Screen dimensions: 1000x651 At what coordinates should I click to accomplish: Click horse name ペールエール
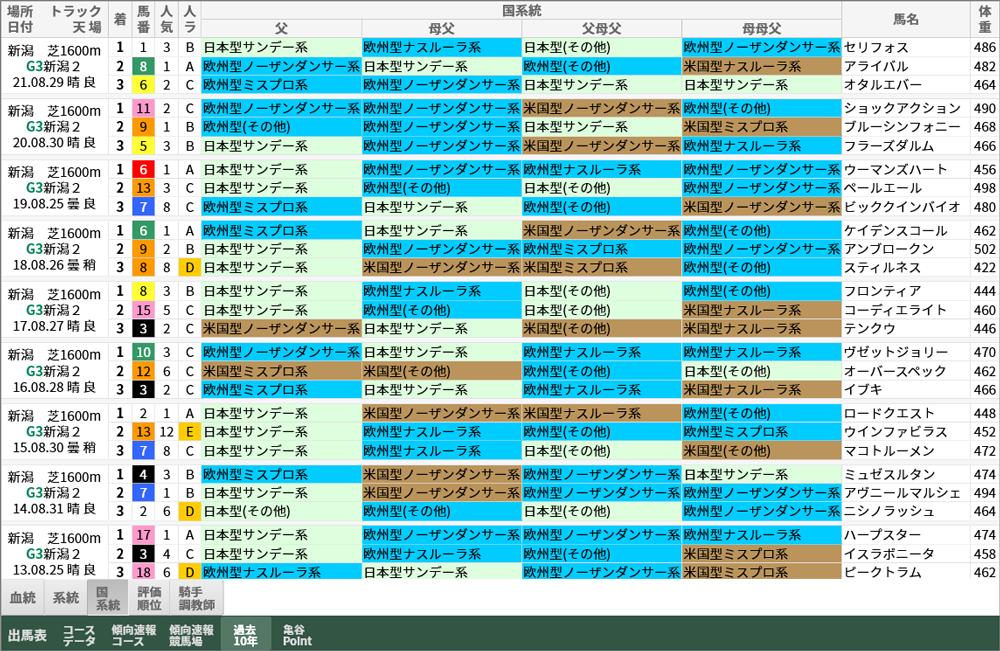[x=883, y=188]
